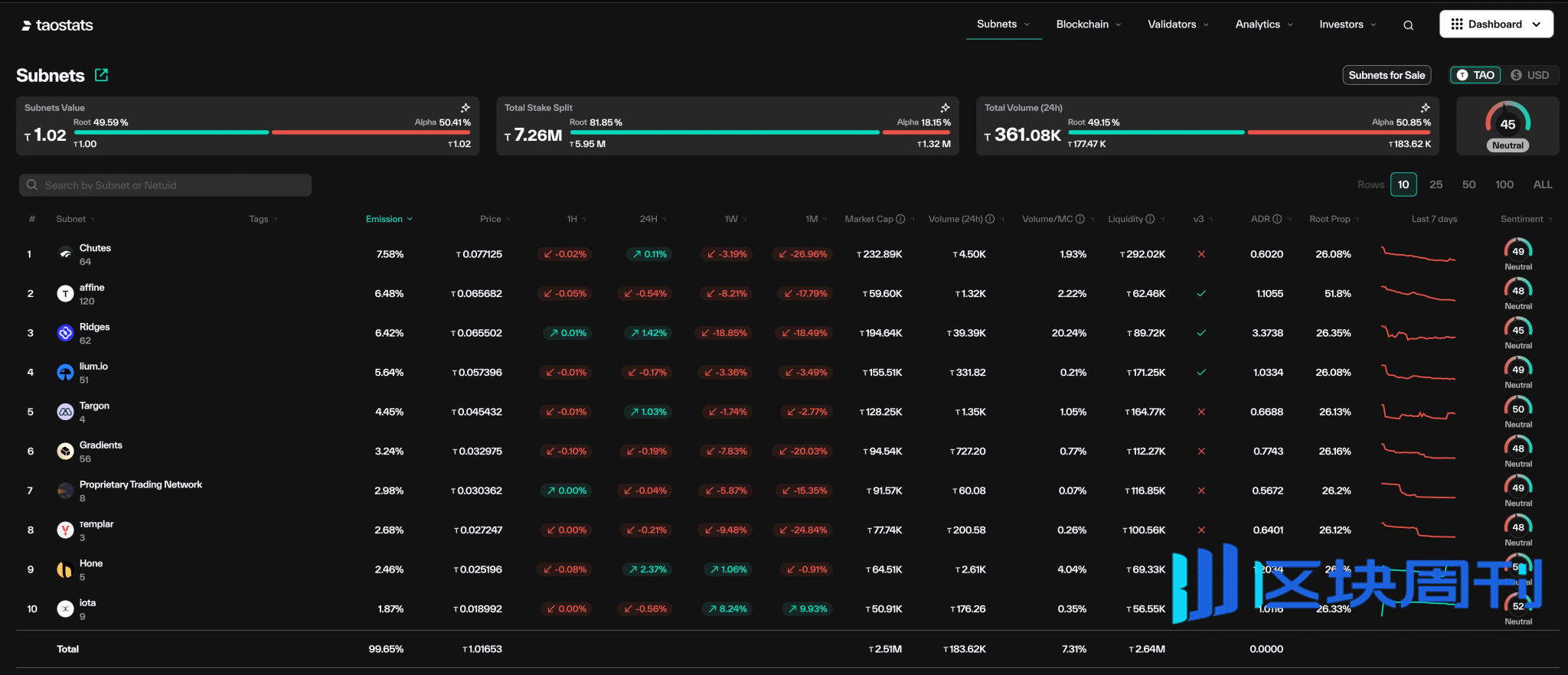Click sparkle icon on Total Volume card

[1425, 108]
